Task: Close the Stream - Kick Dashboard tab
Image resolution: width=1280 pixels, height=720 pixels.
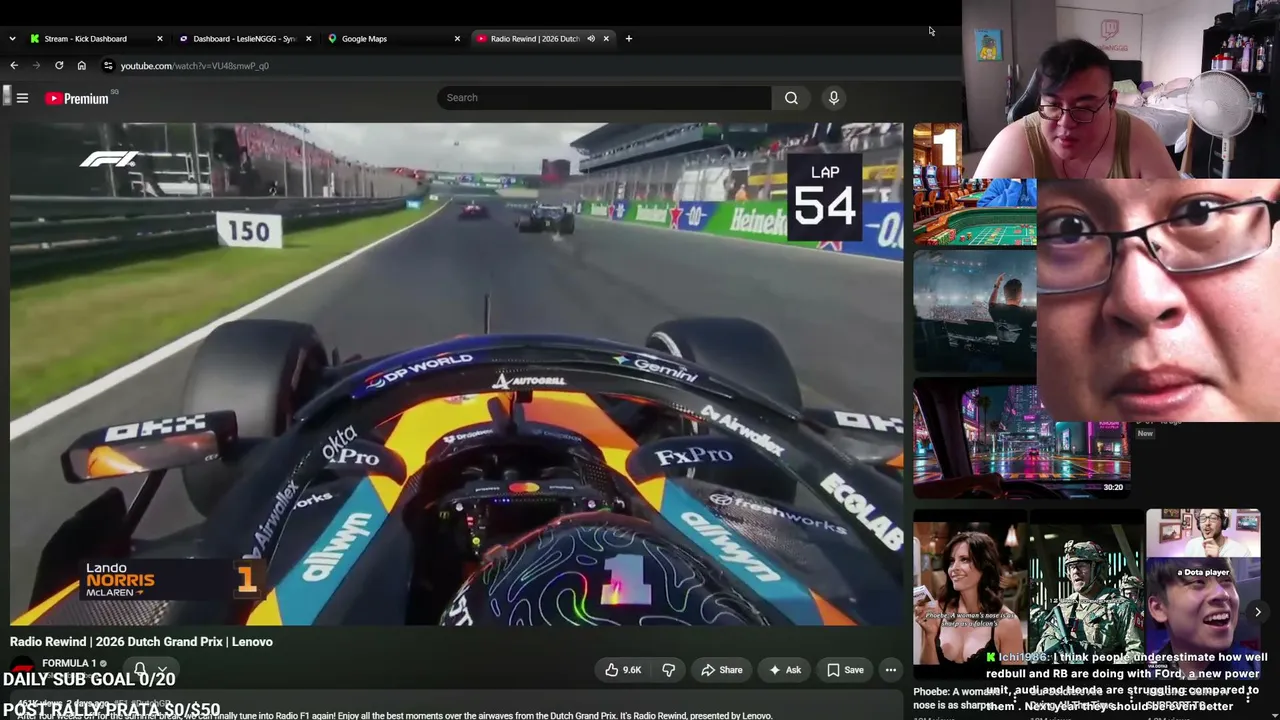Action: click(160, 38)
